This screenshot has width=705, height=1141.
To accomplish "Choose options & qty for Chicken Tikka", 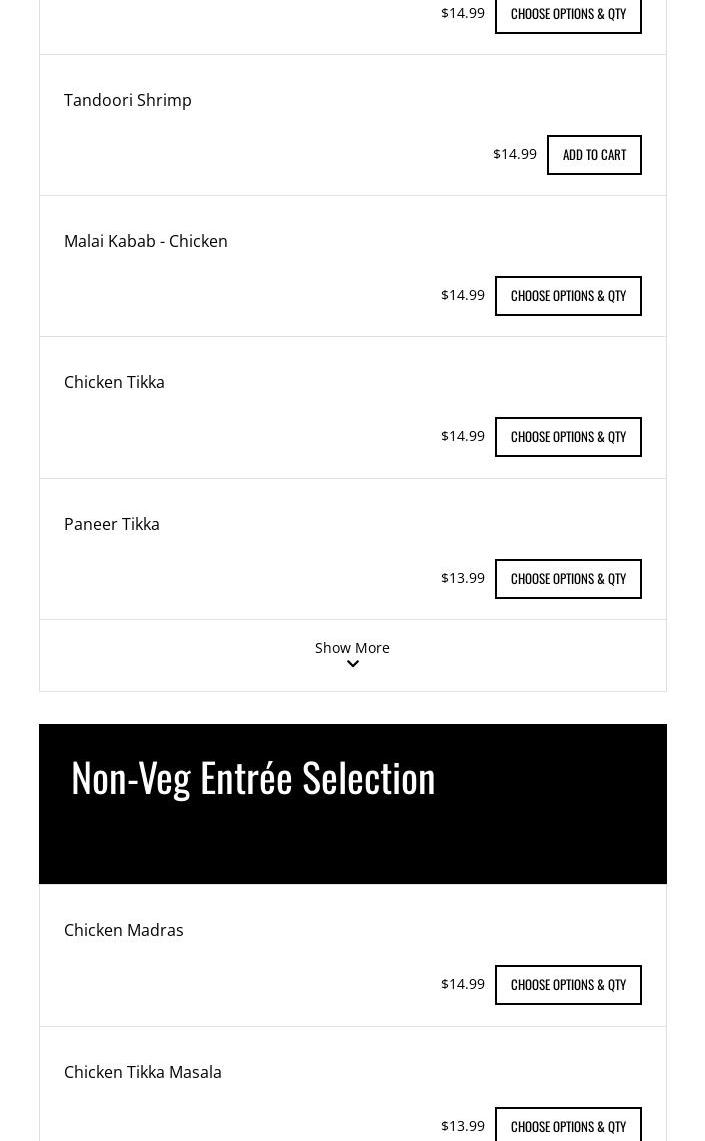I will pos(568,437).
